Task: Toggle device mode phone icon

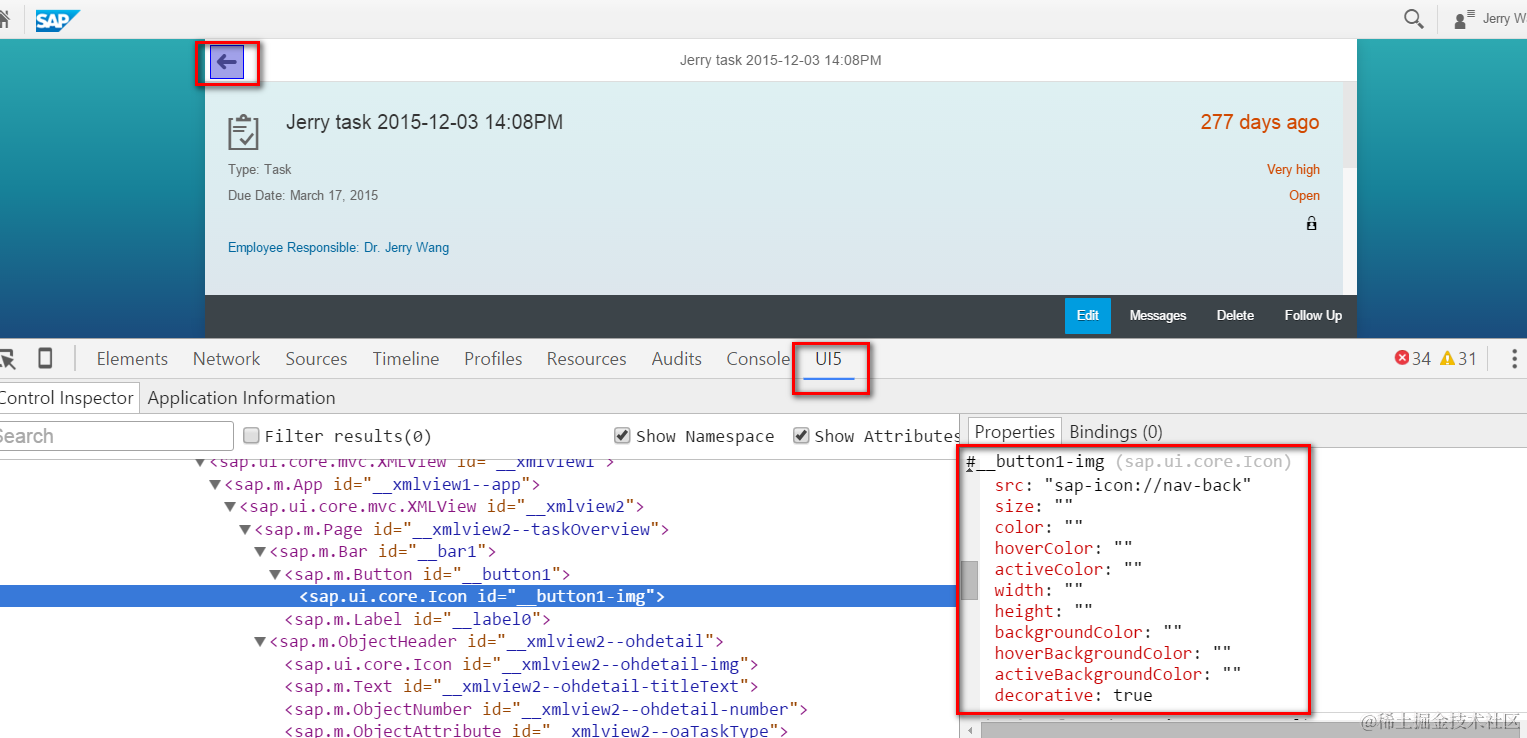Action: [x=44, y=359]
